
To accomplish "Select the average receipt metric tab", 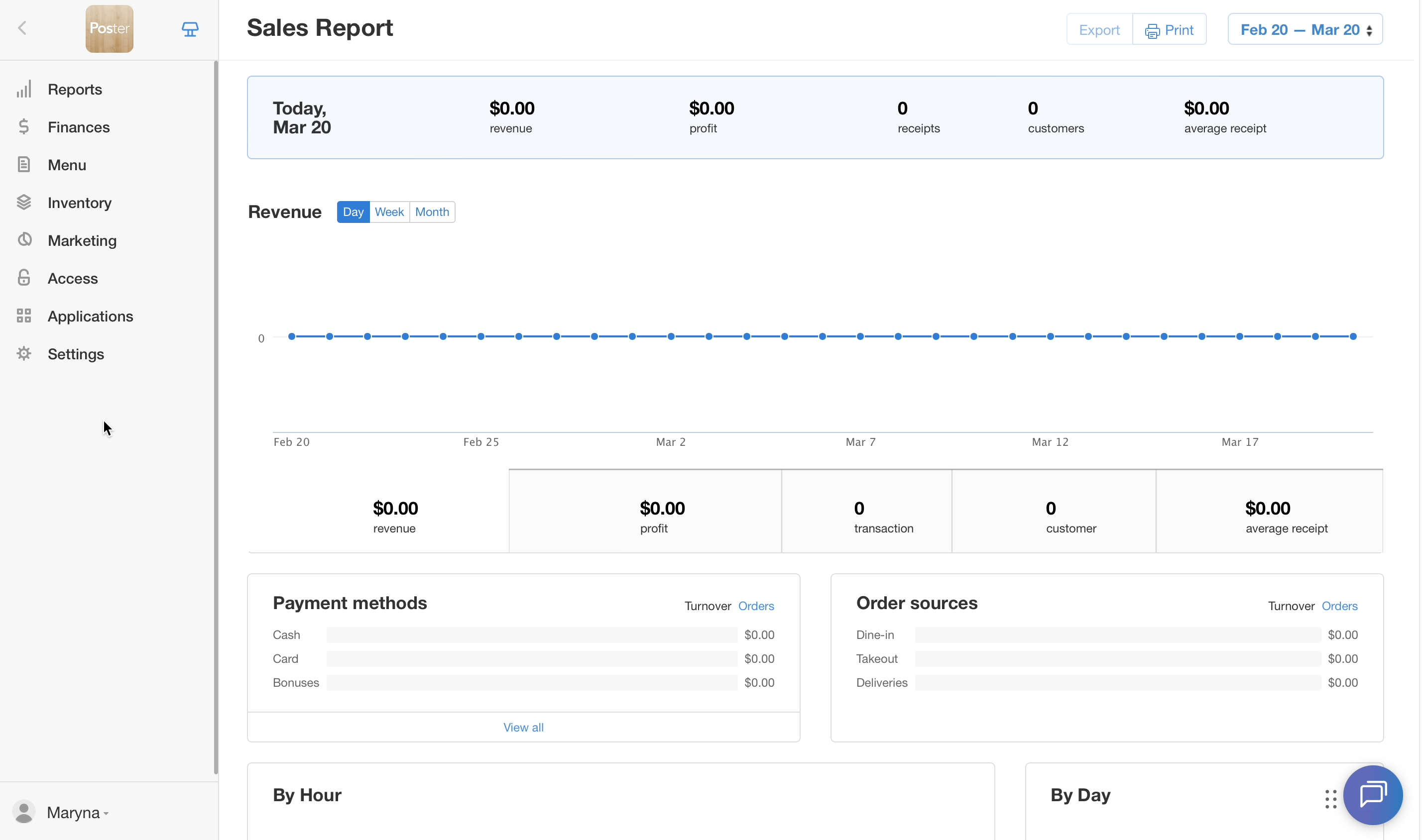I will tap(1269, 511).
